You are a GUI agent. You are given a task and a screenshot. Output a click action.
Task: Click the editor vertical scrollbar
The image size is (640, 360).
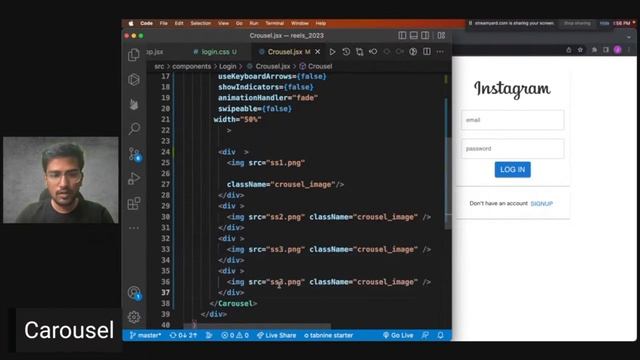(x=448, y=184)
